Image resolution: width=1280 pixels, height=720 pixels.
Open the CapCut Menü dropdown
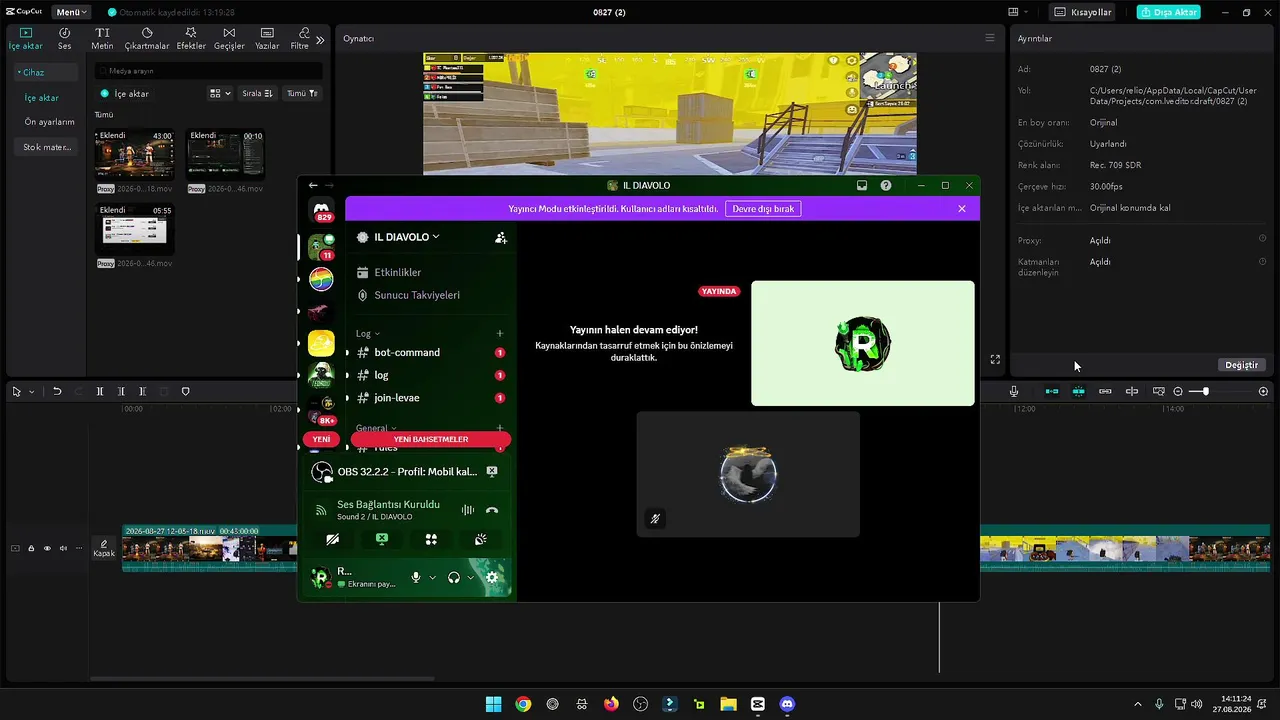pos(71,12)
